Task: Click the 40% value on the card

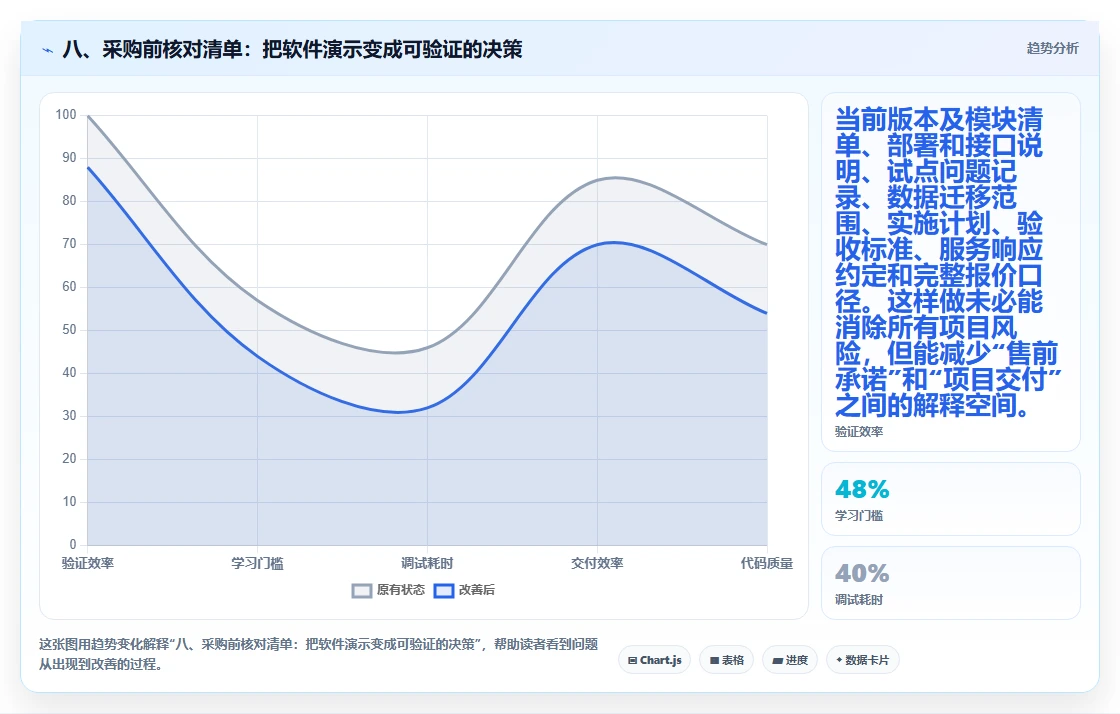Action: coord(862,573)
